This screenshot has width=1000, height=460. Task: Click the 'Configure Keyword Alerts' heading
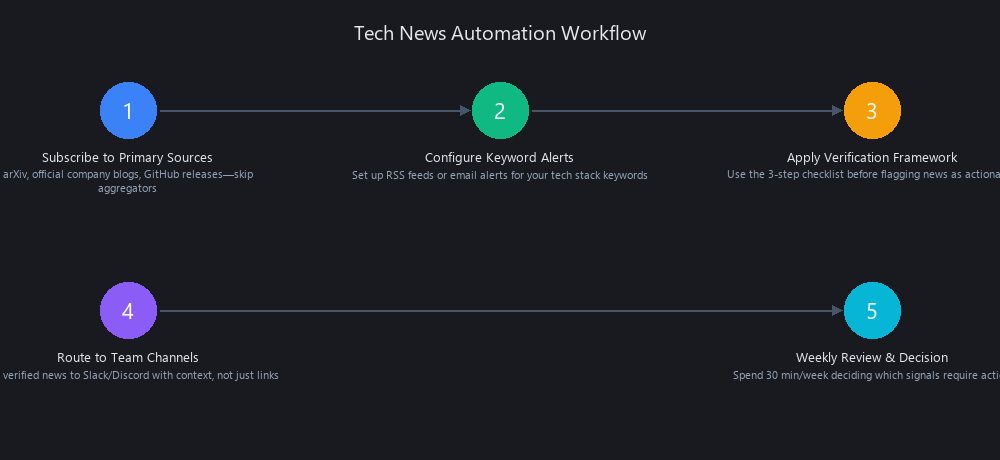(x=499, y=158)
